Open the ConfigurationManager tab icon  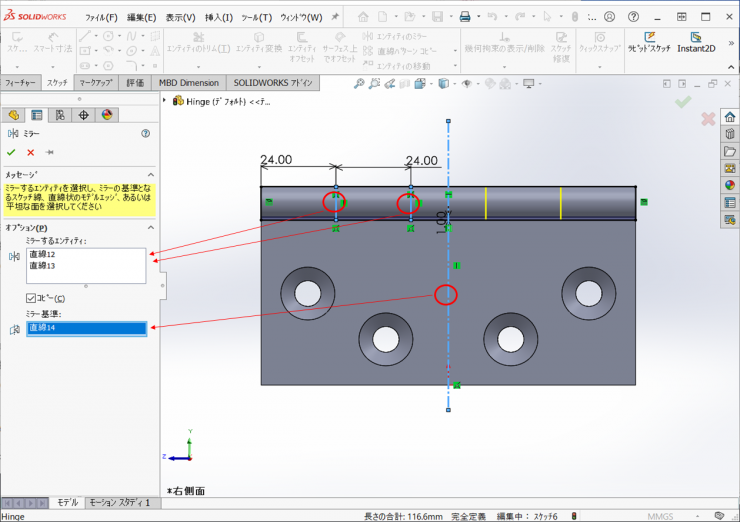coord(60,115)
